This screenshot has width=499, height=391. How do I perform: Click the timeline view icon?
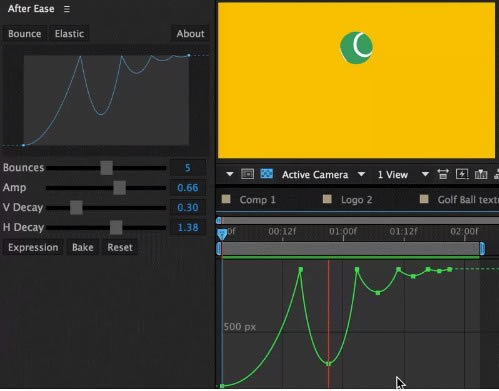pos(481,174)
